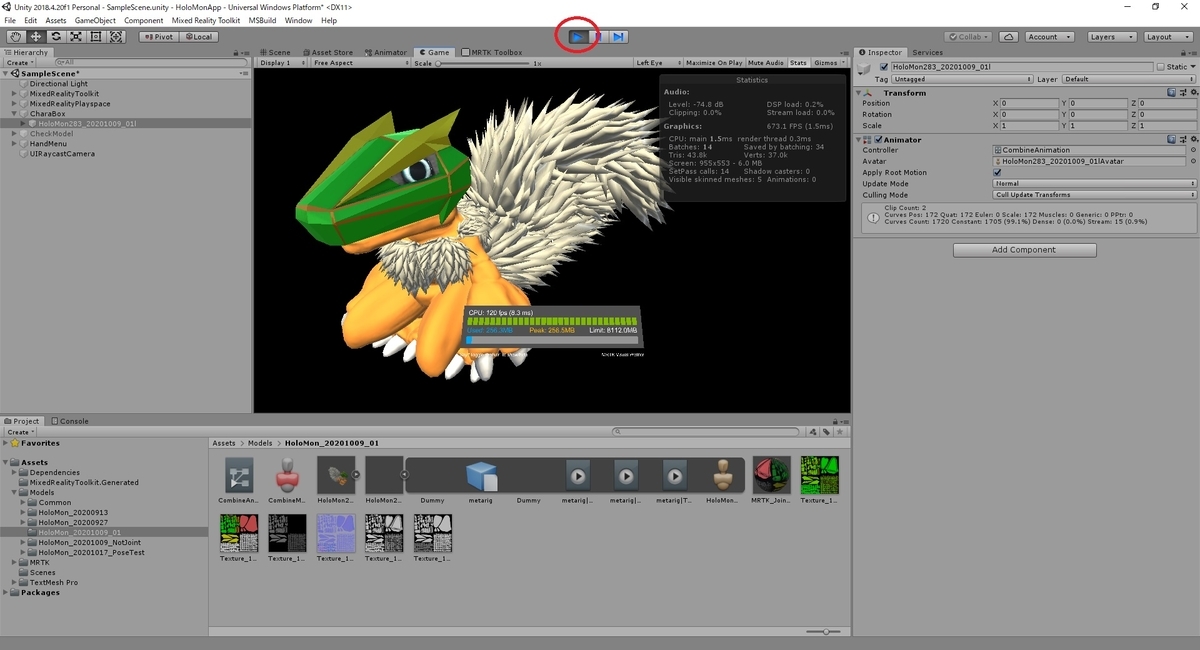The image size is (1200, 650).
Task: Collapse the CharaBox hierarchy item
Action: 14,114
